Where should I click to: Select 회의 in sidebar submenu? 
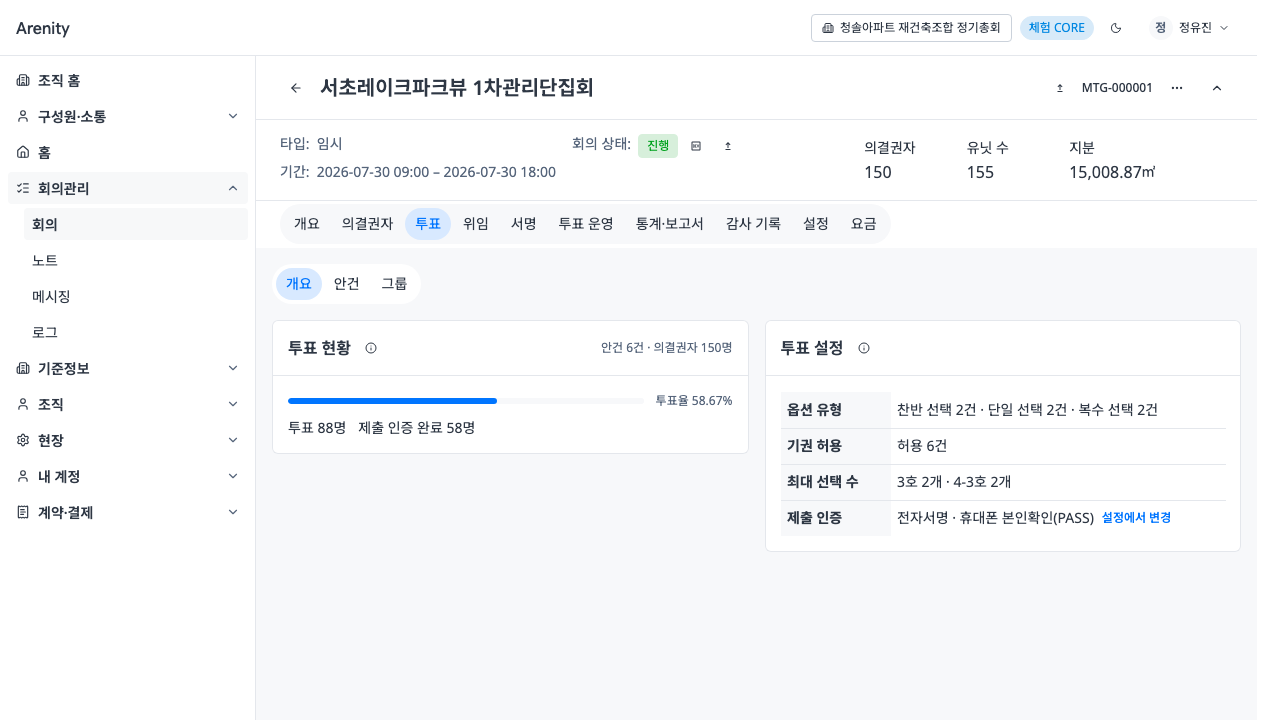(136, 224)
